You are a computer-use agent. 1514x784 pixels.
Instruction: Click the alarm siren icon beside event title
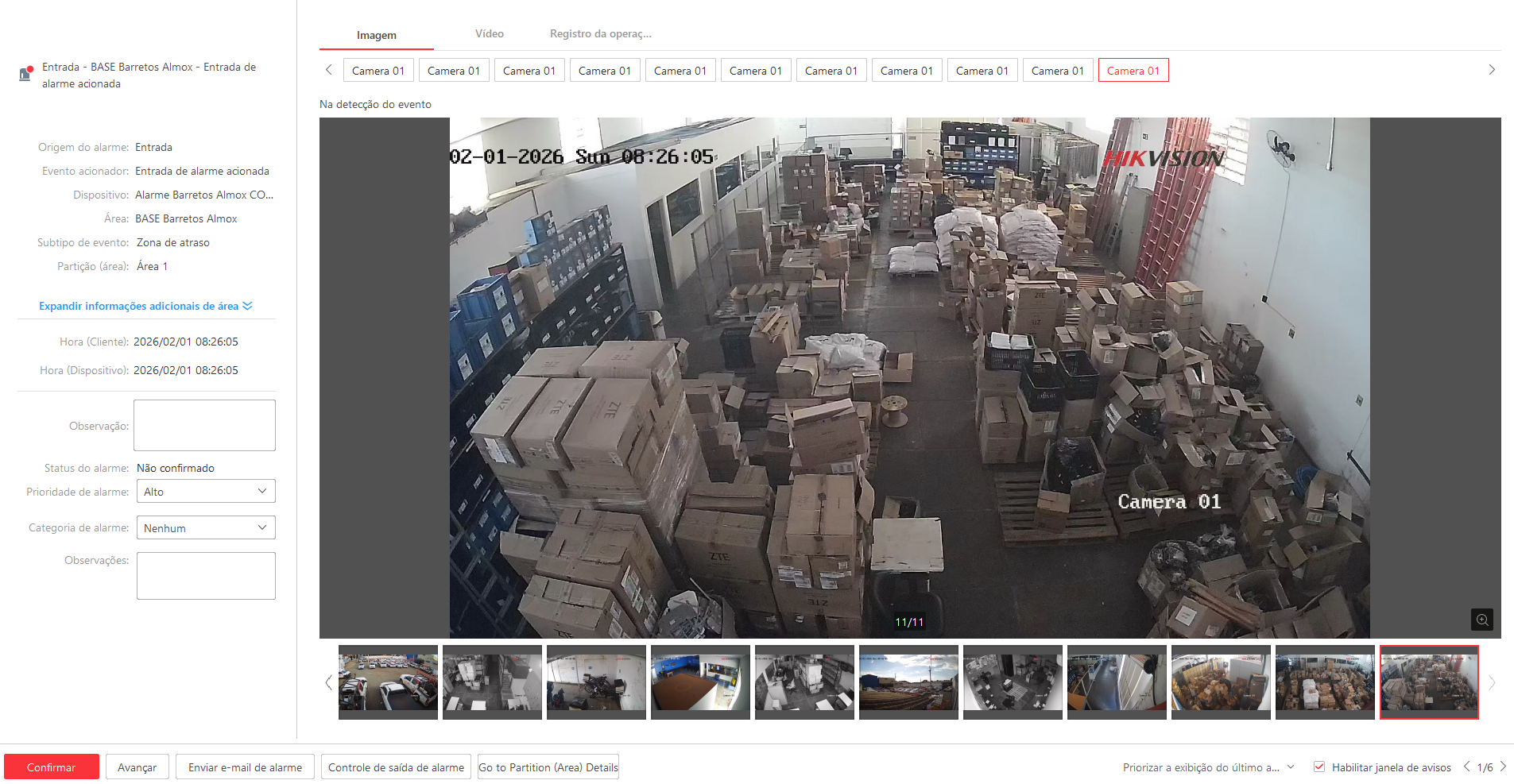(25, 74)
